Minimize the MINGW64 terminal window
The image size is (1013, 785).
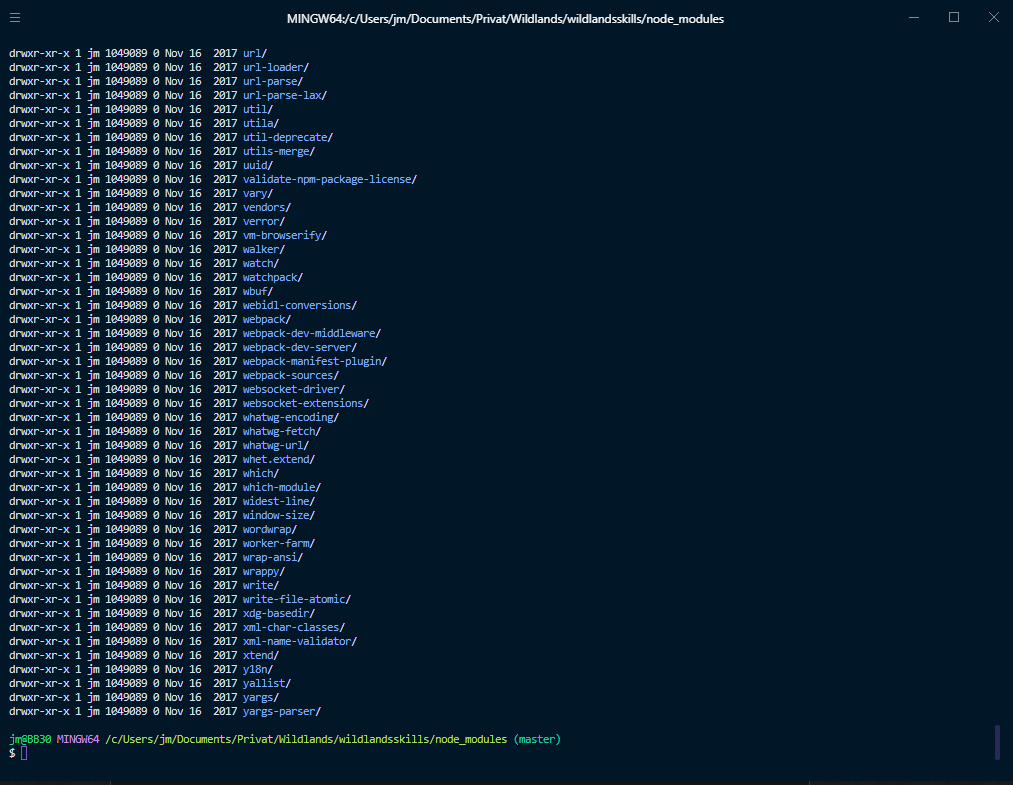tap(914, 18)
